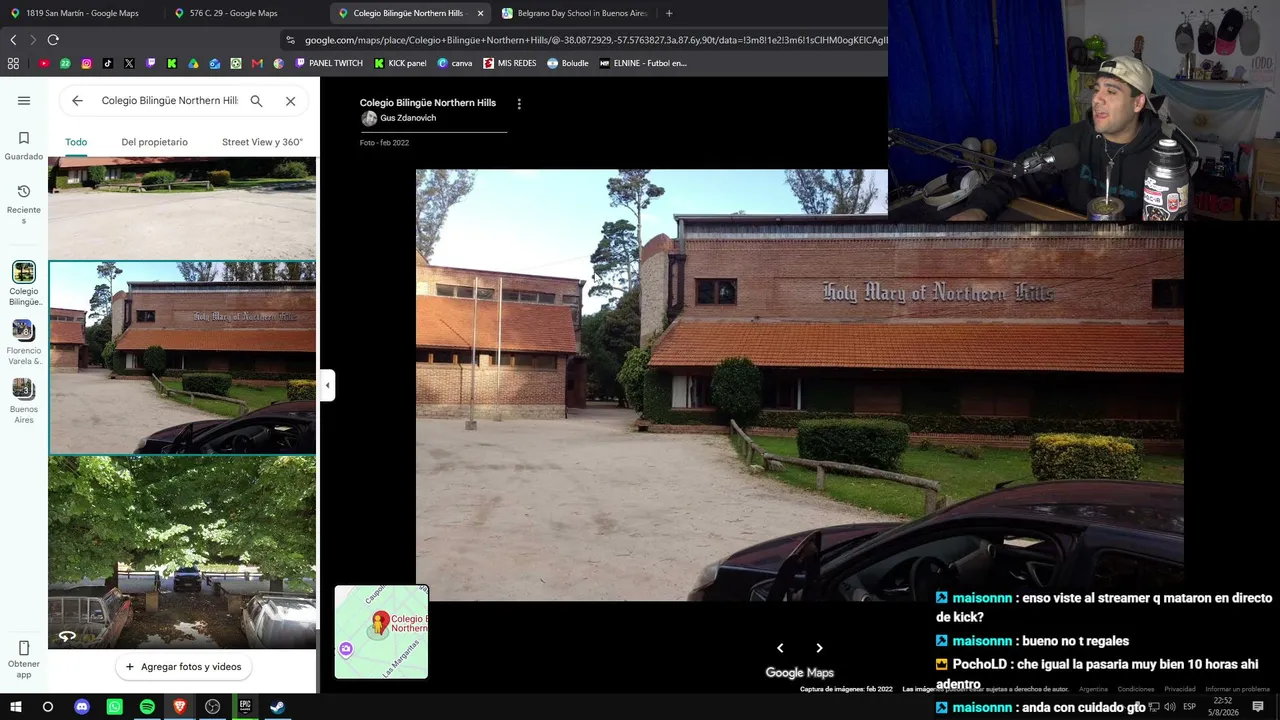Show the next photo with right arrow
The width and height of the screenshot is (1280, 720).
819,648
